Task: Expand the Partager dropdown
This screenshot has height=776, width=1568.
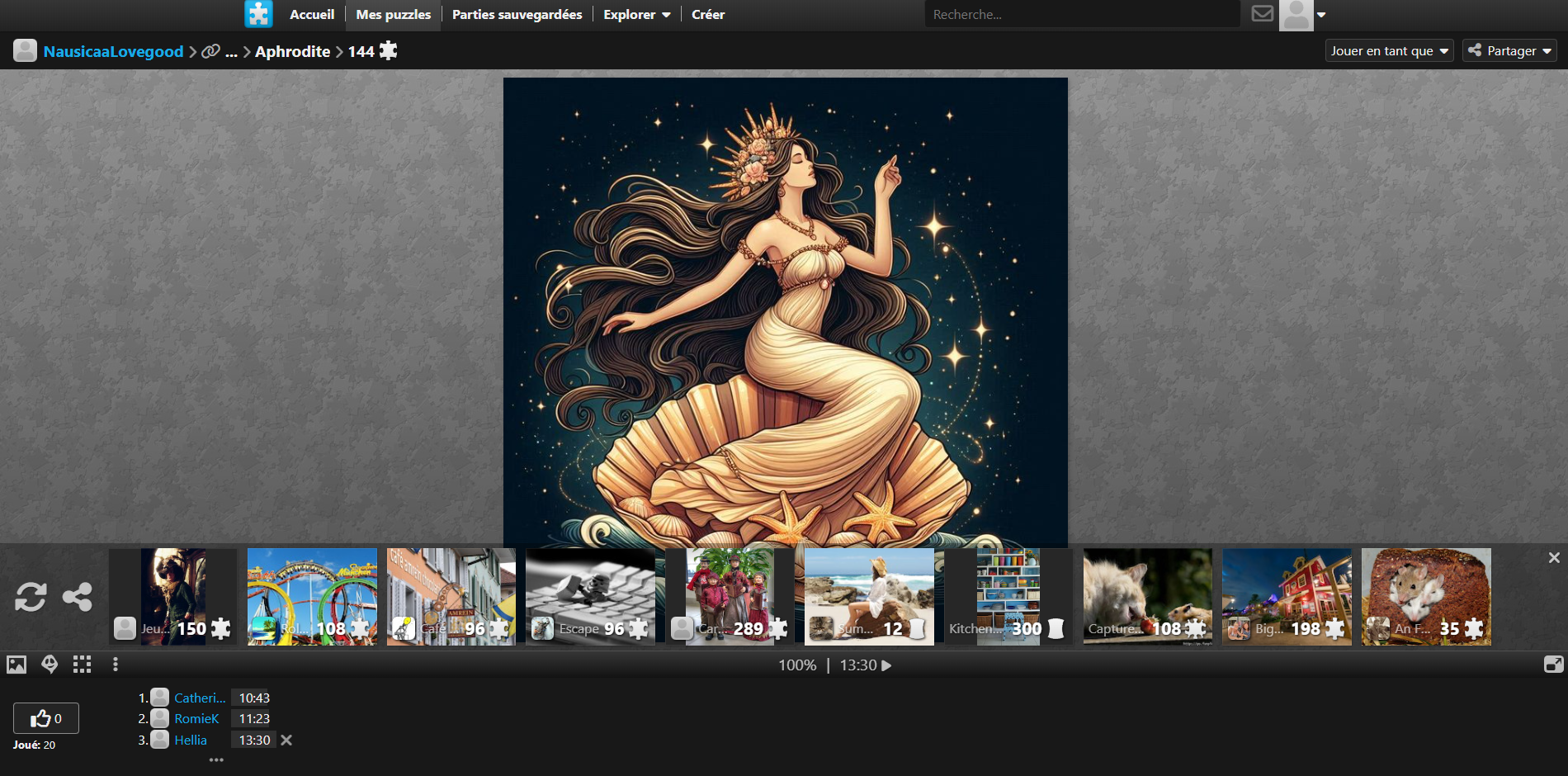Action: point(1509,51)
